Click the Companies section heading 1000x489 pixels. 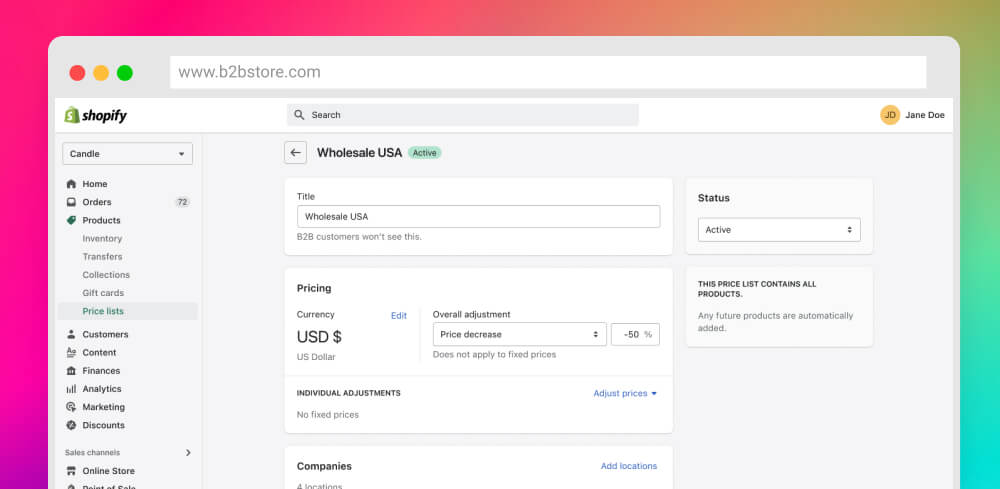(x=324, y=466)
